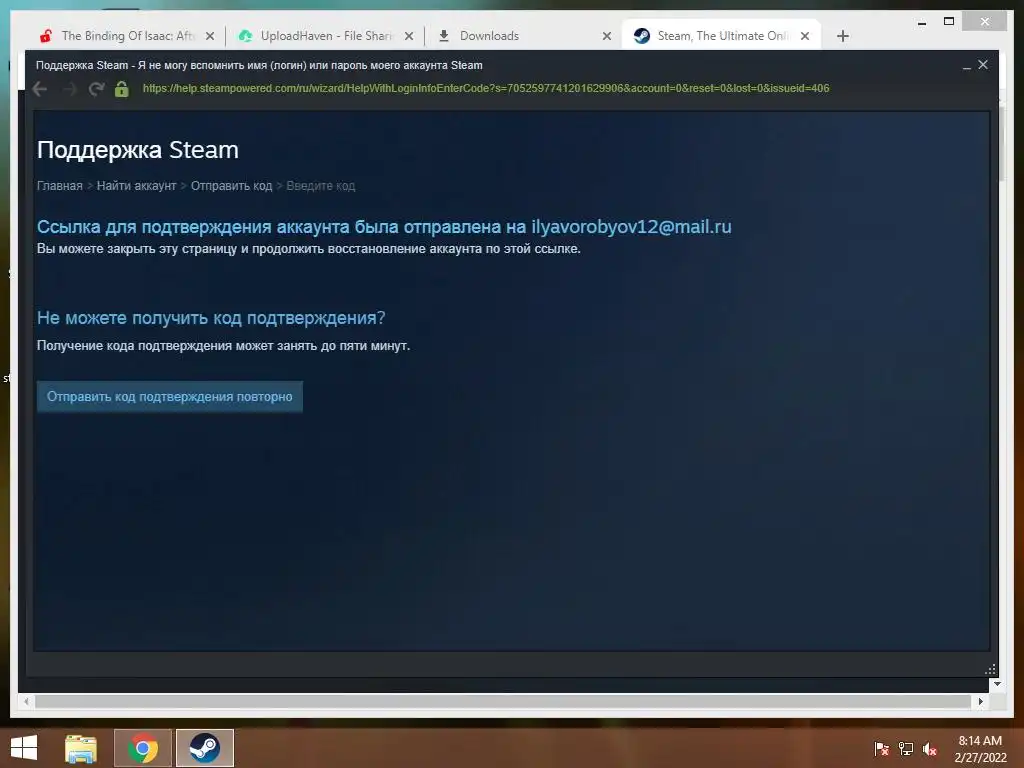Open Steam from the taskbar
1024x768 pixels.
click(204, 748)
